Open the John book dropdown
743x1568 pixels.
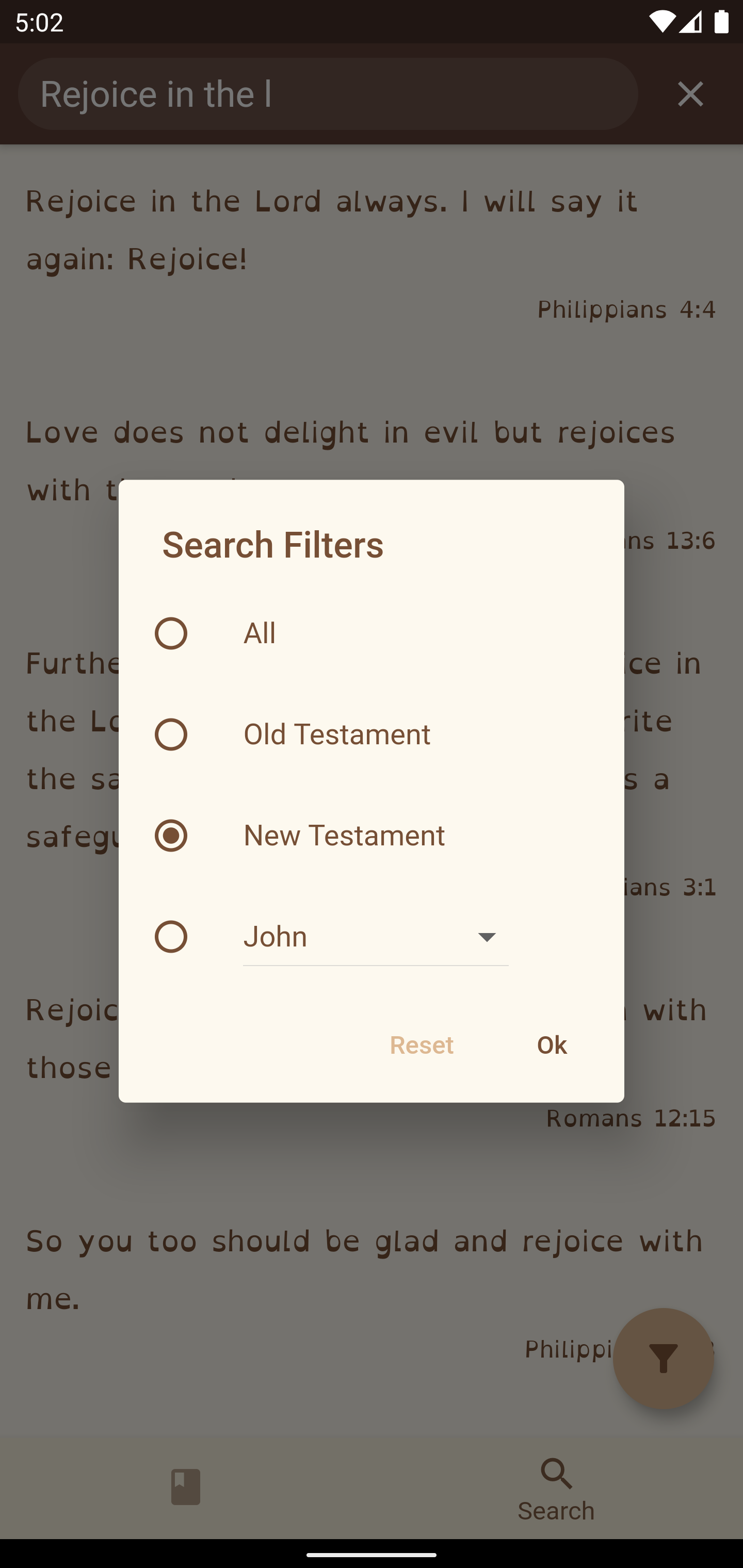click(376, 937)
